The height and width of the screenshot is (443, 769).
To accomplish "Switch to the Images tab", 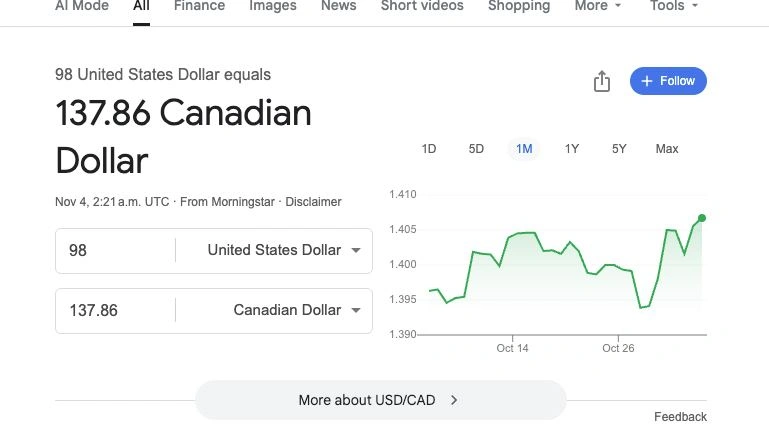I will pyautogui.click(x=272, y=6).
